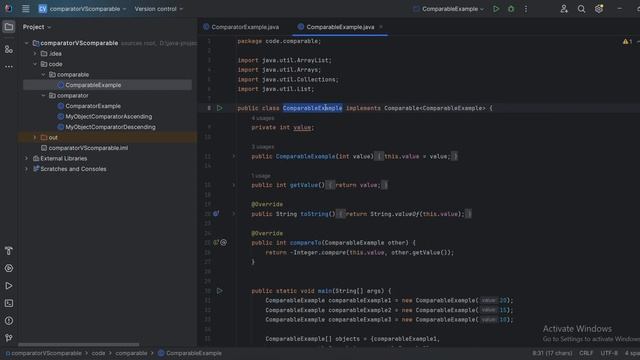The image size is (640, 360).
Task: Open MyObjectComparatorAscending class
Action: pos(109,116)
